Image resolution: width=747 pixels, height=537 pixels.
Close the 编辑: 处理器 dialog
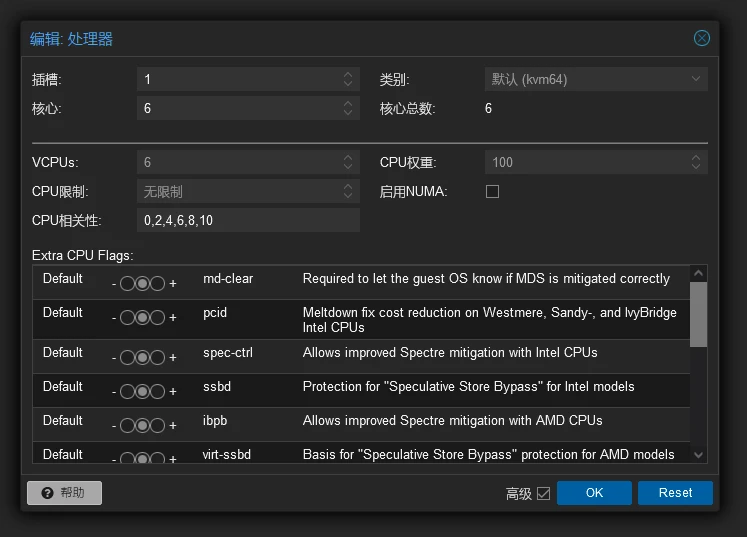tap(701, 38)
